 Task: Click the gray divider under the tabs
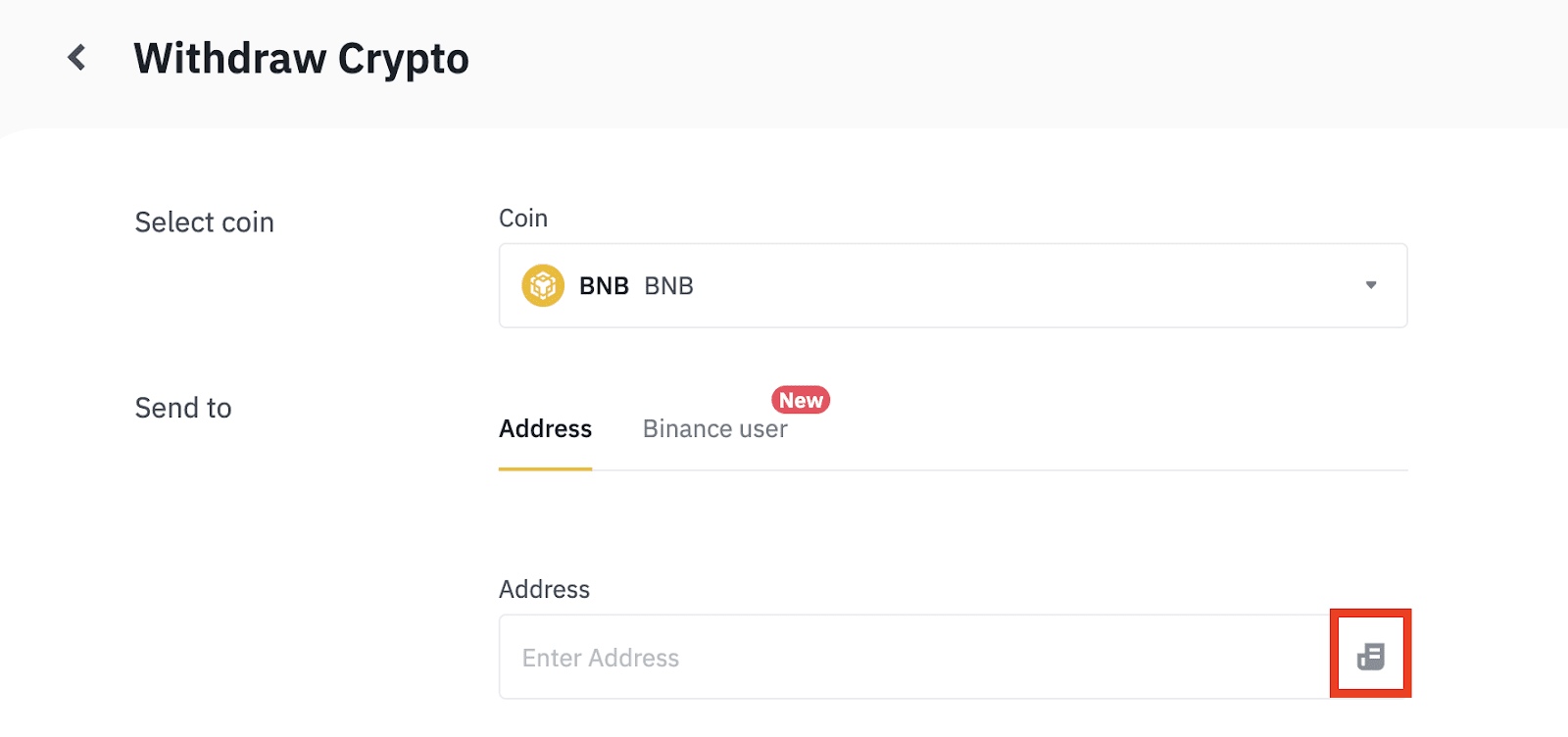(x=1000, y=469)
